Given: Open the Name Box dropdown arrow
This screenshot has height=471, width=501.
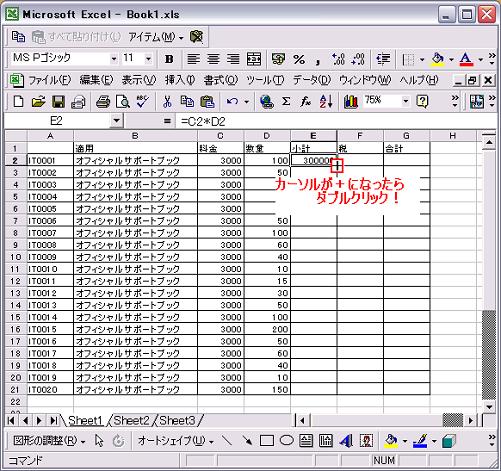Looking at the screenshot, I should [116, 120].
